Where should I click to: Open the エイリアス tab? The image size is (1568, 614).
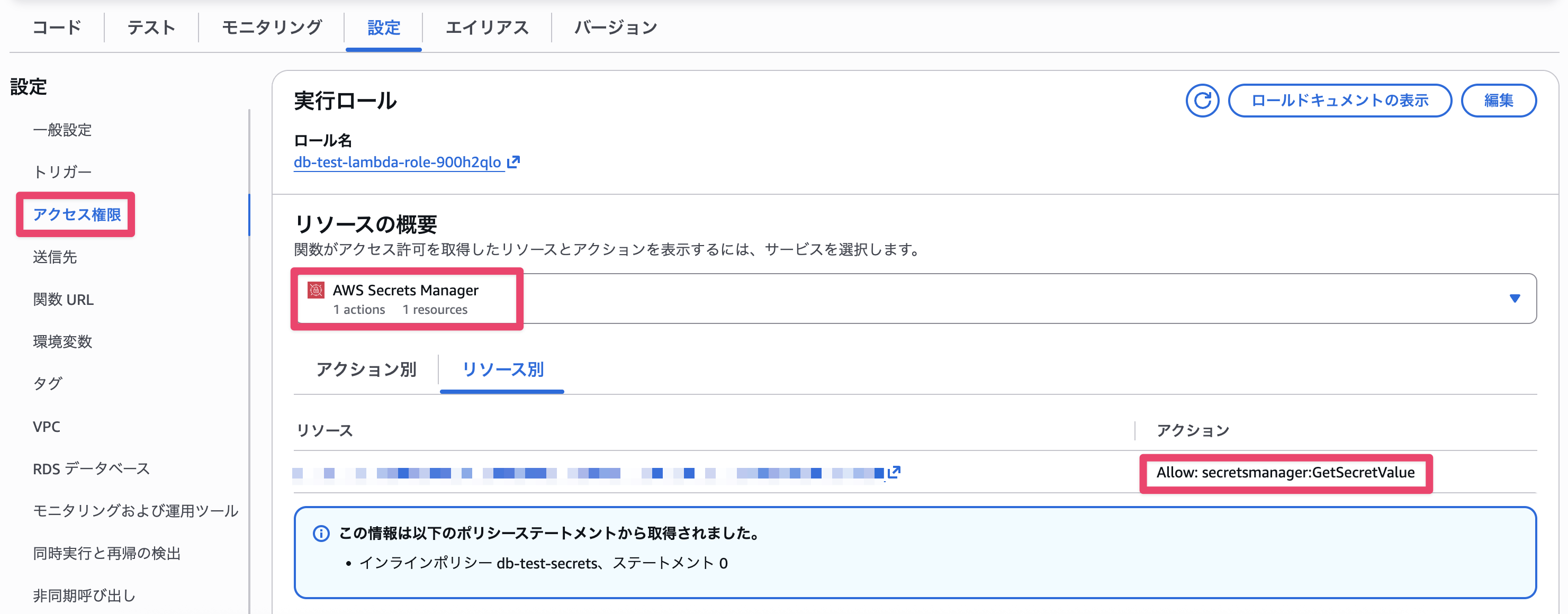click(x=487, y=28)
